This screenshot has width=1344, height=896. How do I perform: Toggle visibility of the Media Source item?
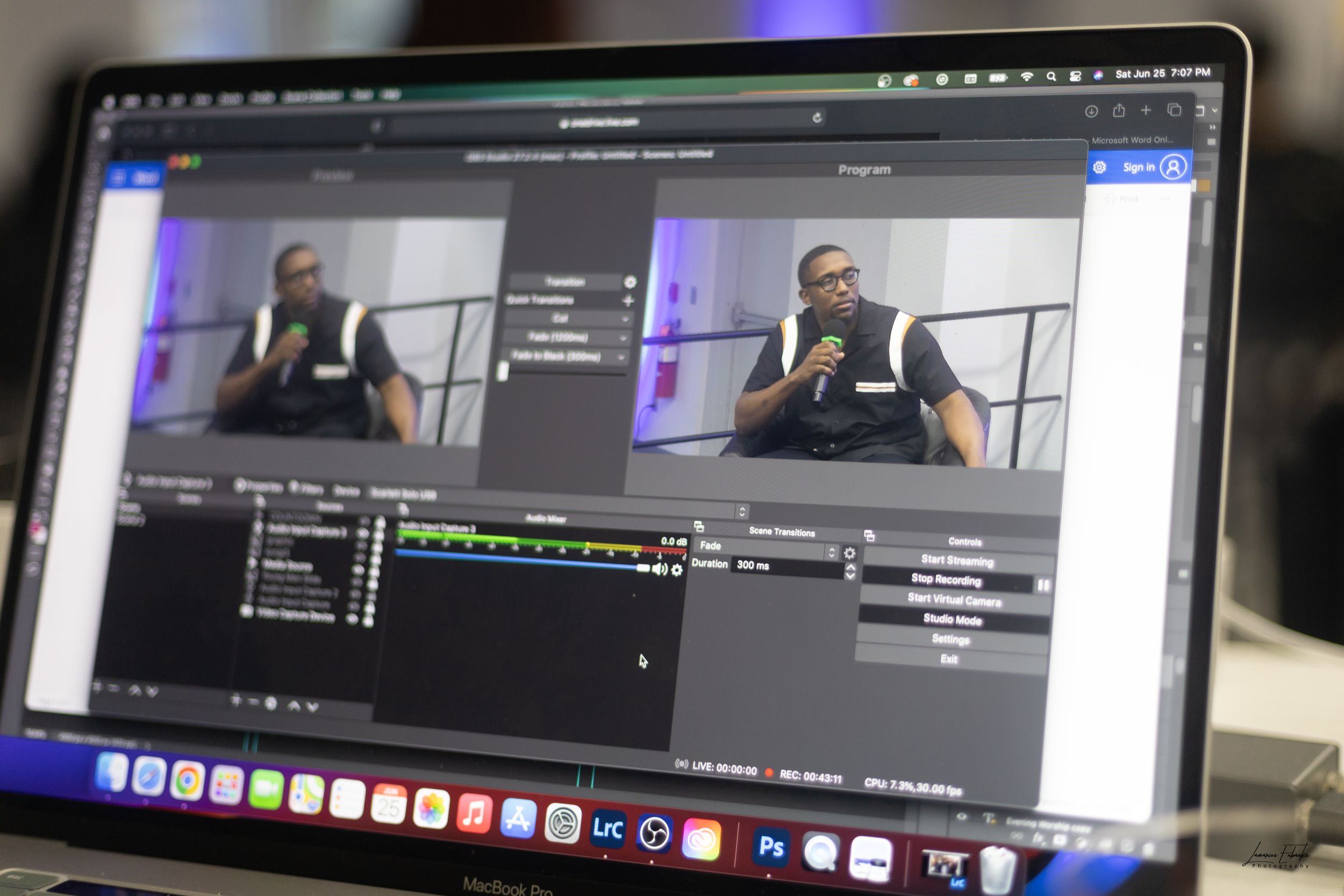click(358, 569)
